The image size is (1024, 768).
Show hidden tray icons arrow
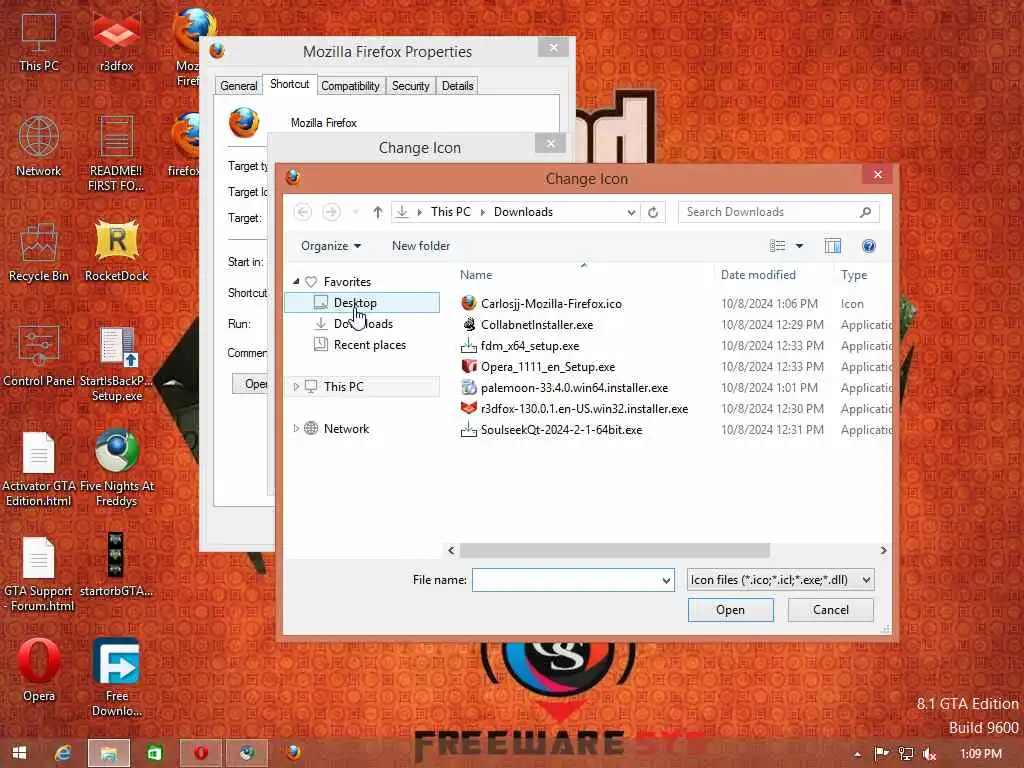tap(857, 754)
